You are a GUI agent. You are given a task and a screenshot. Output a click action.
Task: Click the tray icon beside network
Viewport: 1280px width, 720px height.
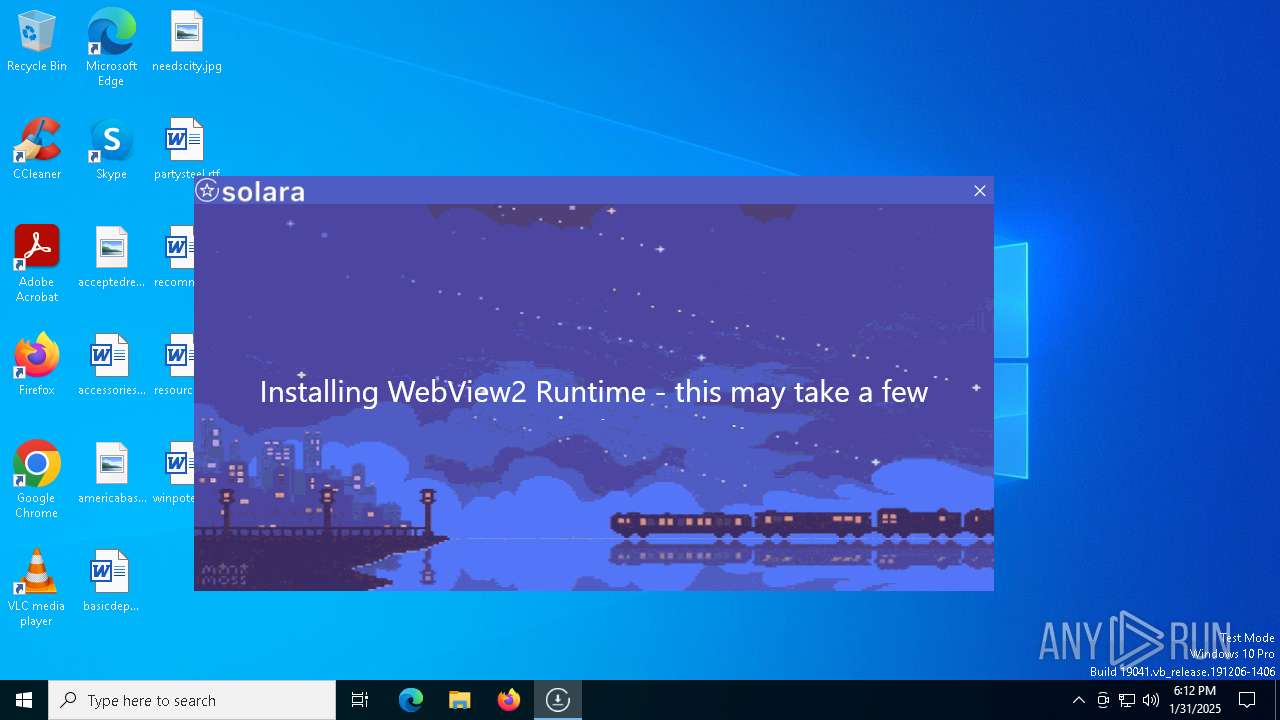tap(1103, 700)
